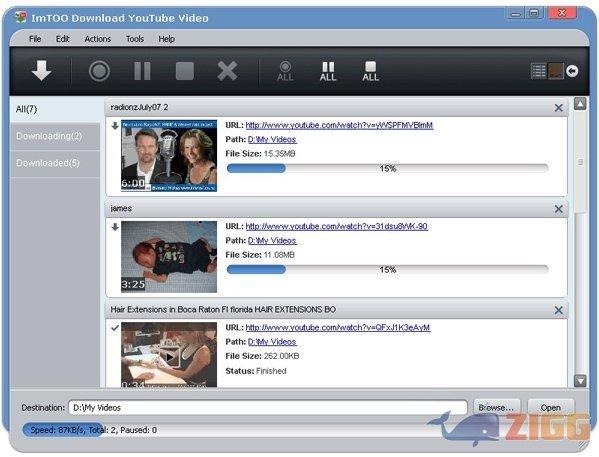Delete the selected task with the X icon
Viewport: 599px width, 457px height.
click(227, 71)
